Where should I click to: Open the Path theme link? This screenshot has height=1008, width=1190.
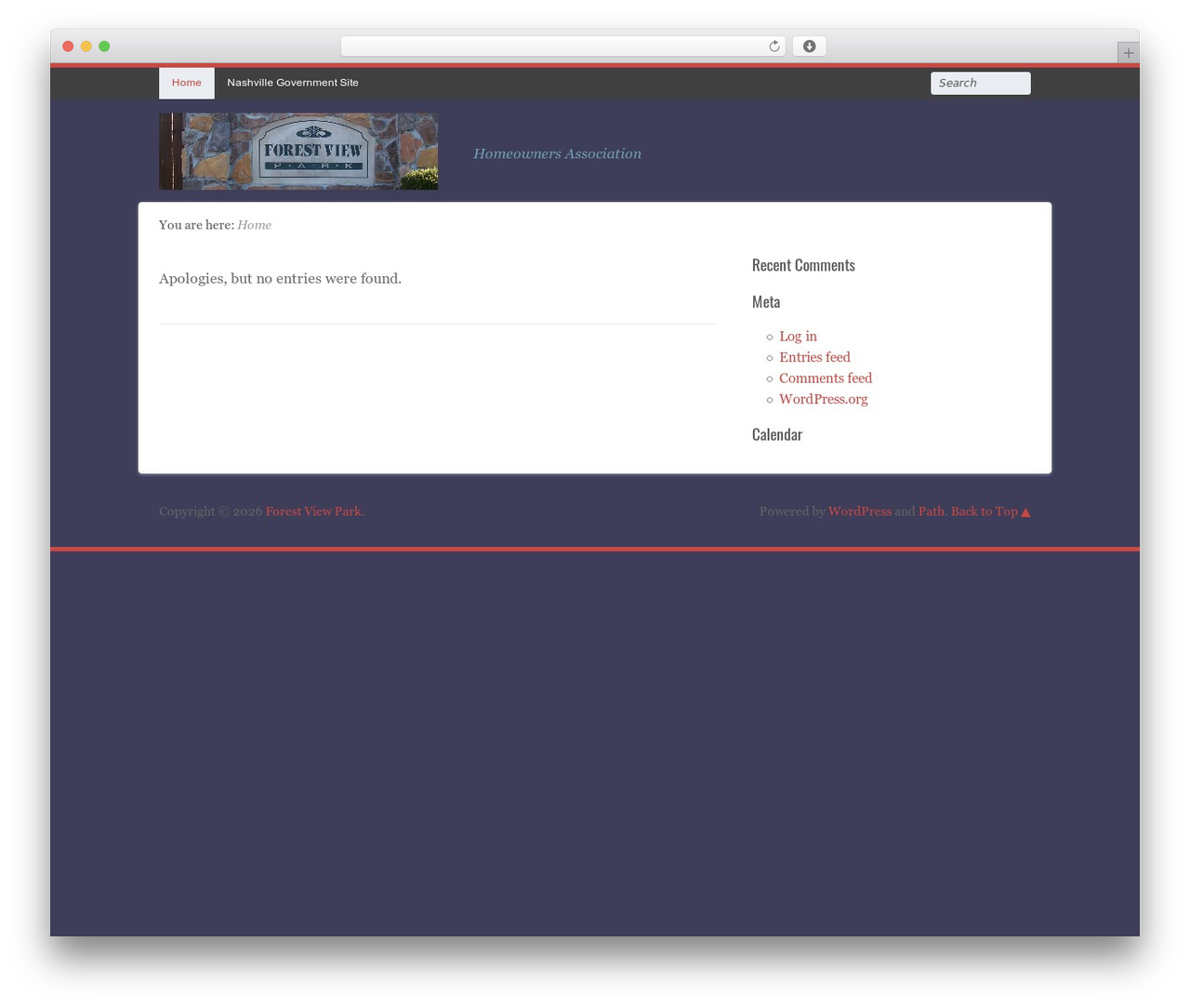[x=931, y=511]
